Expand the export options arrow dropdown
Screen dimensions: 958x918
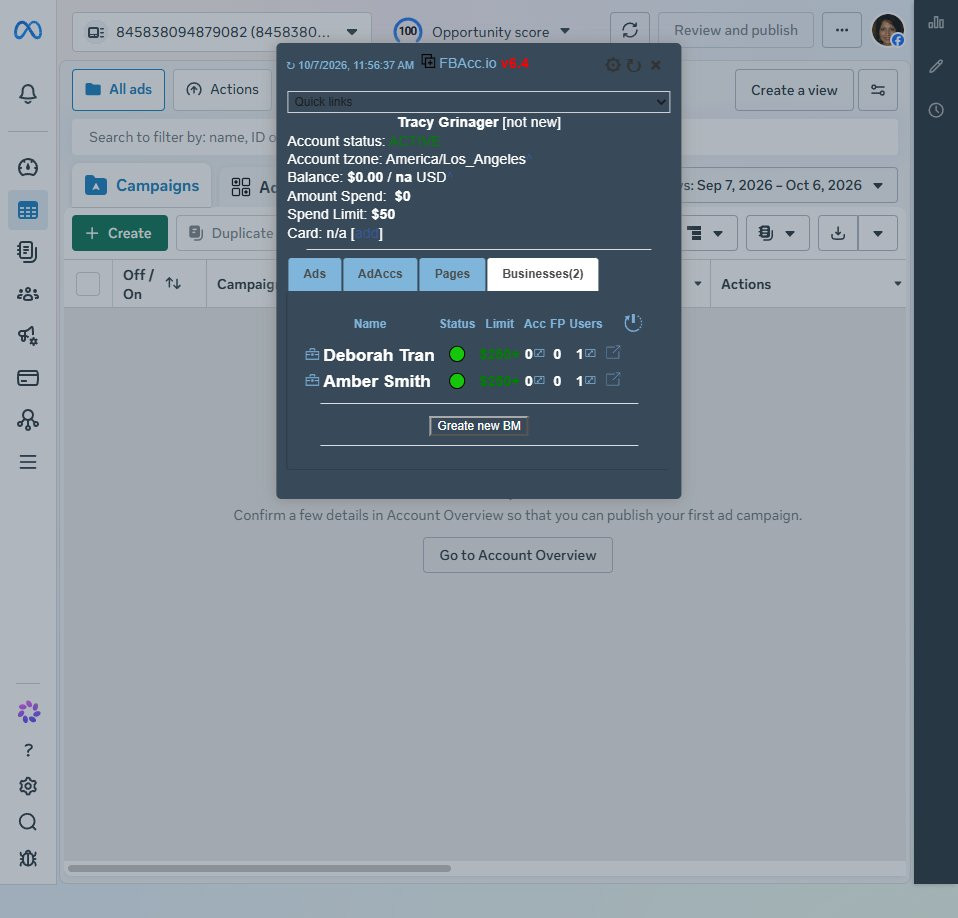(x=878, y=233)
